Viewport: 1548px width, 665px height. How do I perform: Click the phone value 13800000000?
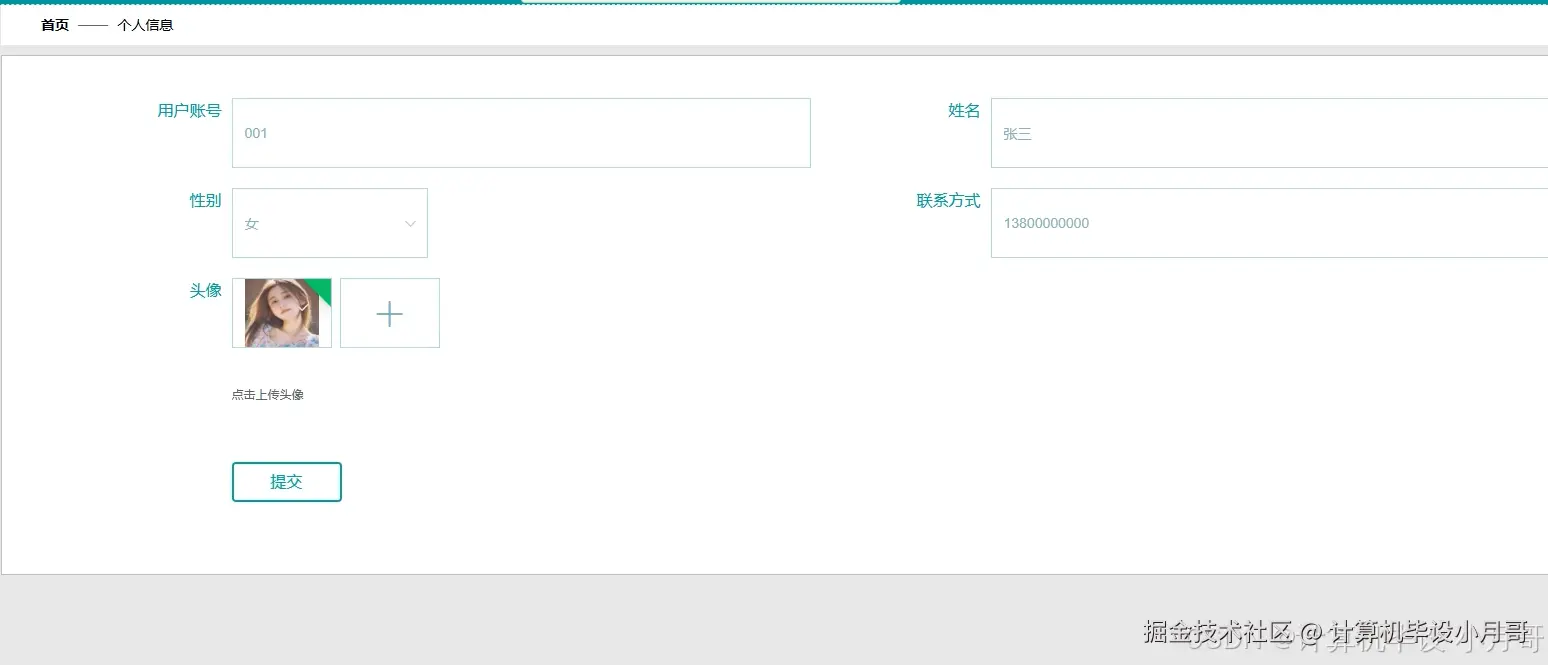(x=1046, y=223)
